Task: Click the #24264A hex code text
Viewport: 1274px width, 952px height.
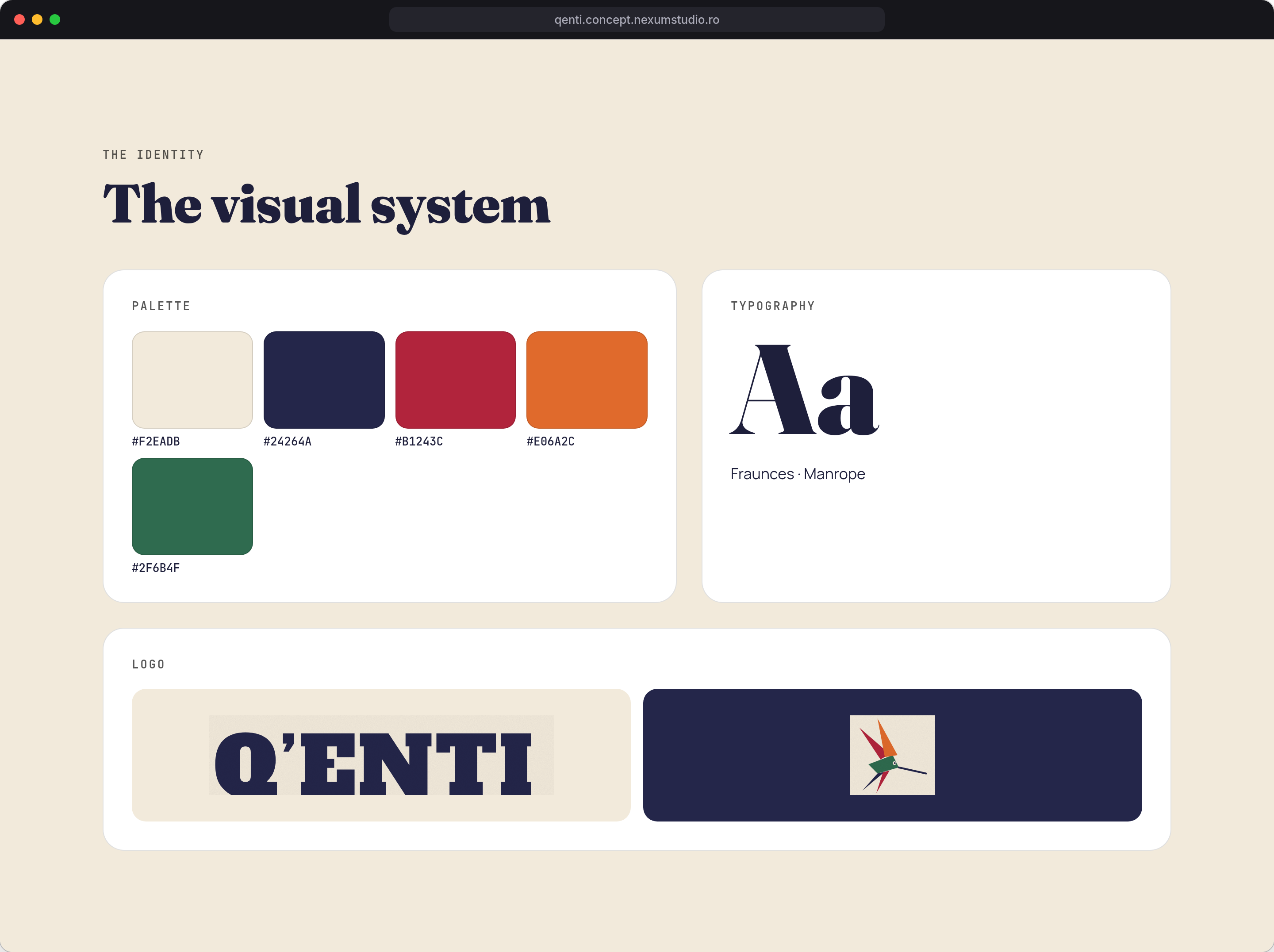Action: (288, 441)
